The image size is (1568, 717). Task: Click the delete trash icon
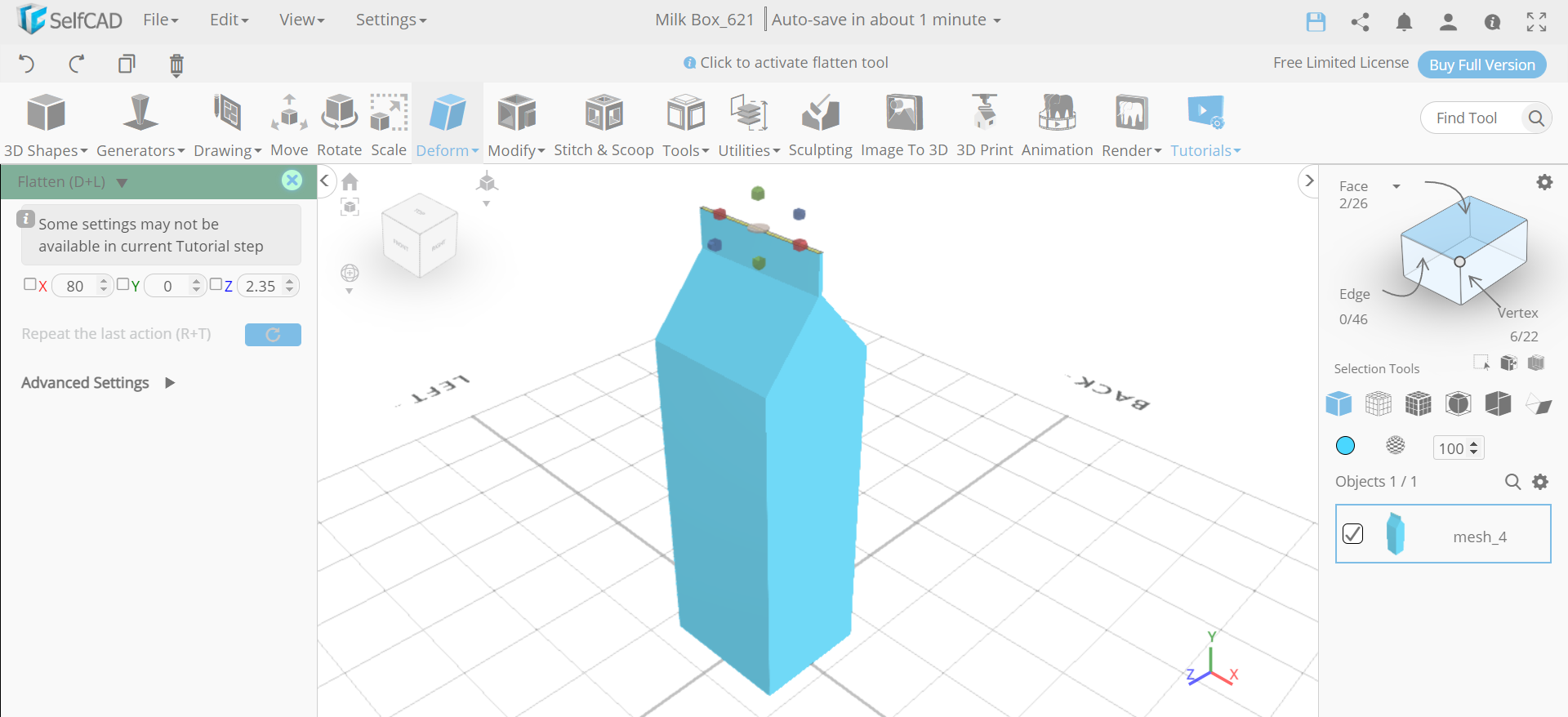(176, 65)
